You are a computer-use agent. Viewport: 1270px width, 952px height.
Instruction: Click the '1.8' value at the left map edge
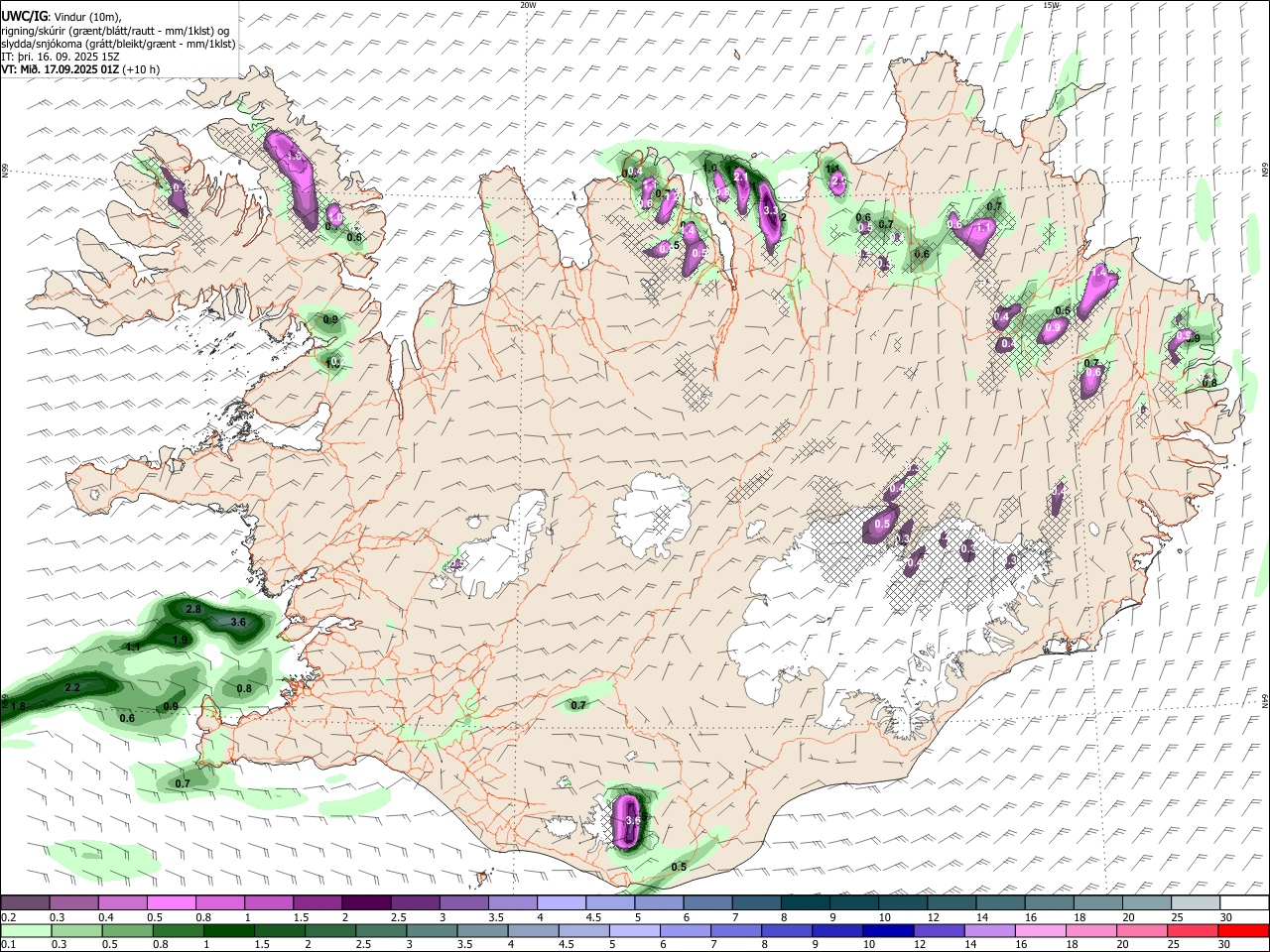click(x=18, y=706)
